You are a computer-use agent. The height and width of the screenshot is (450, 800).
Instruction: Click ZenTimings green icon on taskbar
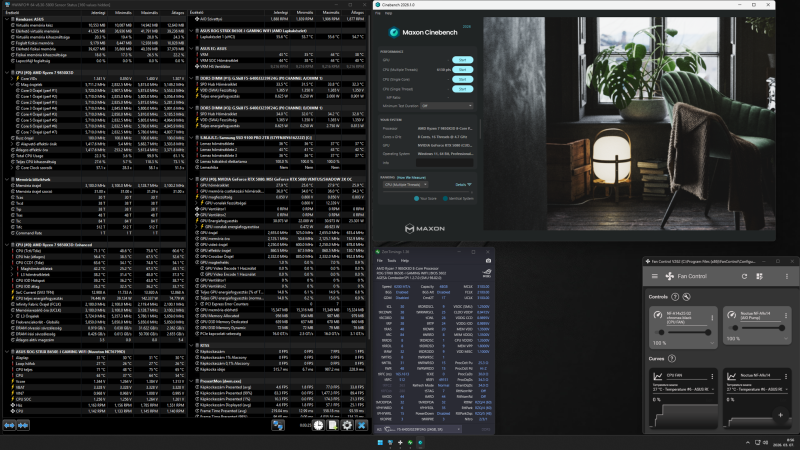click(410, 442)
